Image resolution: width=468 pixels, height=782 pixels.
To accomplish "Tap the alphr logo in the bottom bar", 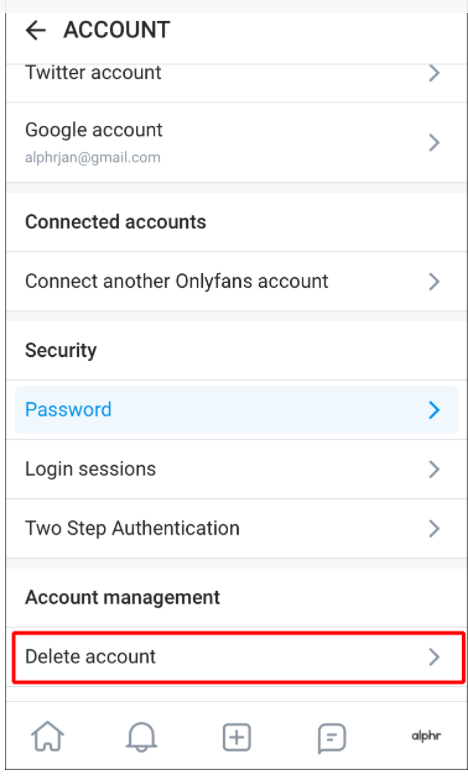I will 426,736.
